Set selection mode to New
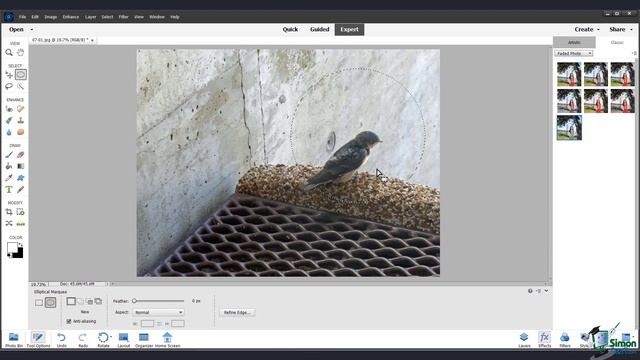 (71, 301)
